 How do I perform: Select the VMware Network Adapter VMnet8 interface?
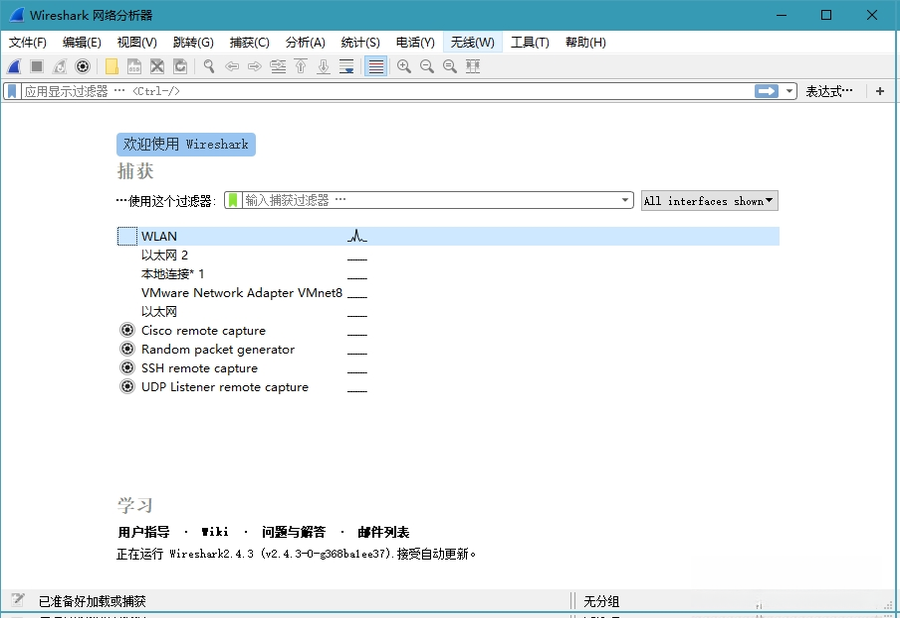click(242, 293)
